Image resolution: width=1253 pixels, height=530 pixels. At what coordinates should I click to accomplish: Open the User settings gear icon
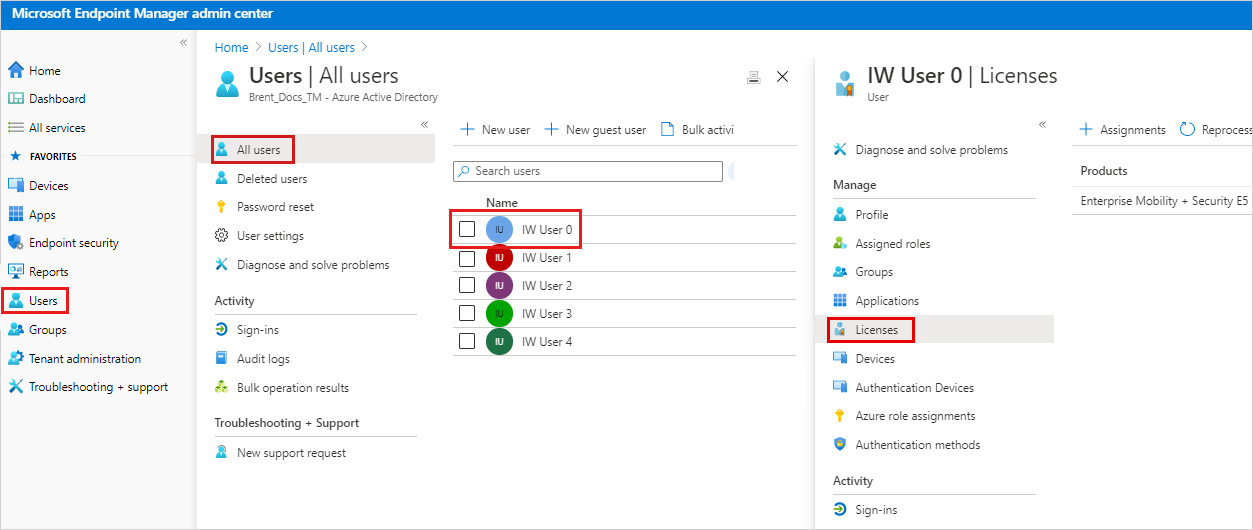222,236
